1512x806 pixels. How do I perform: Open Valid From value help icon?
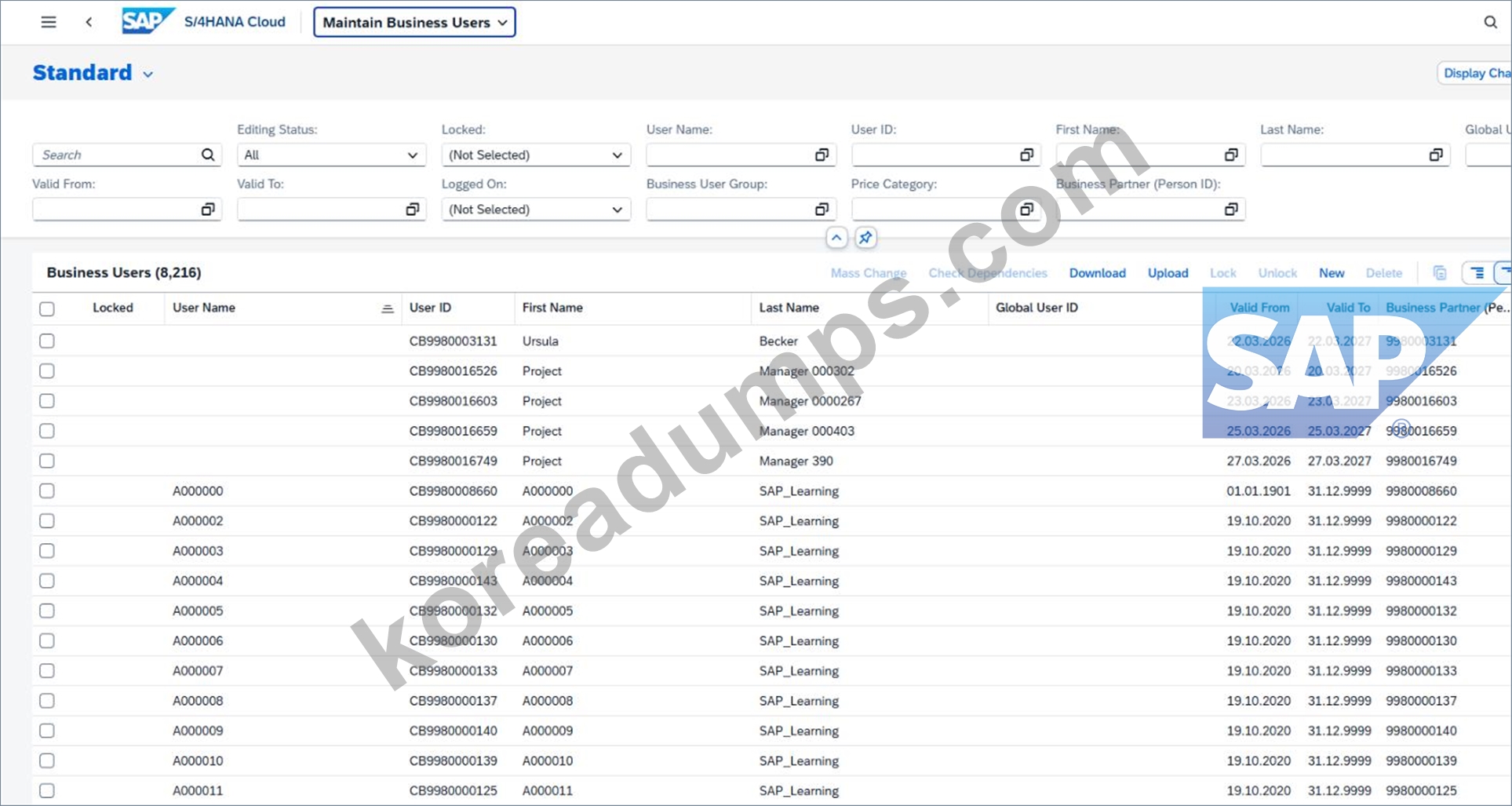[x=208, y=209]
